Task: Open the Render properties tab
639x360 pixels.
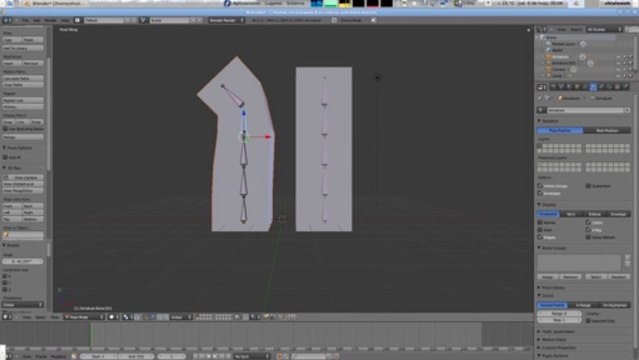Action: coord(553,87)
